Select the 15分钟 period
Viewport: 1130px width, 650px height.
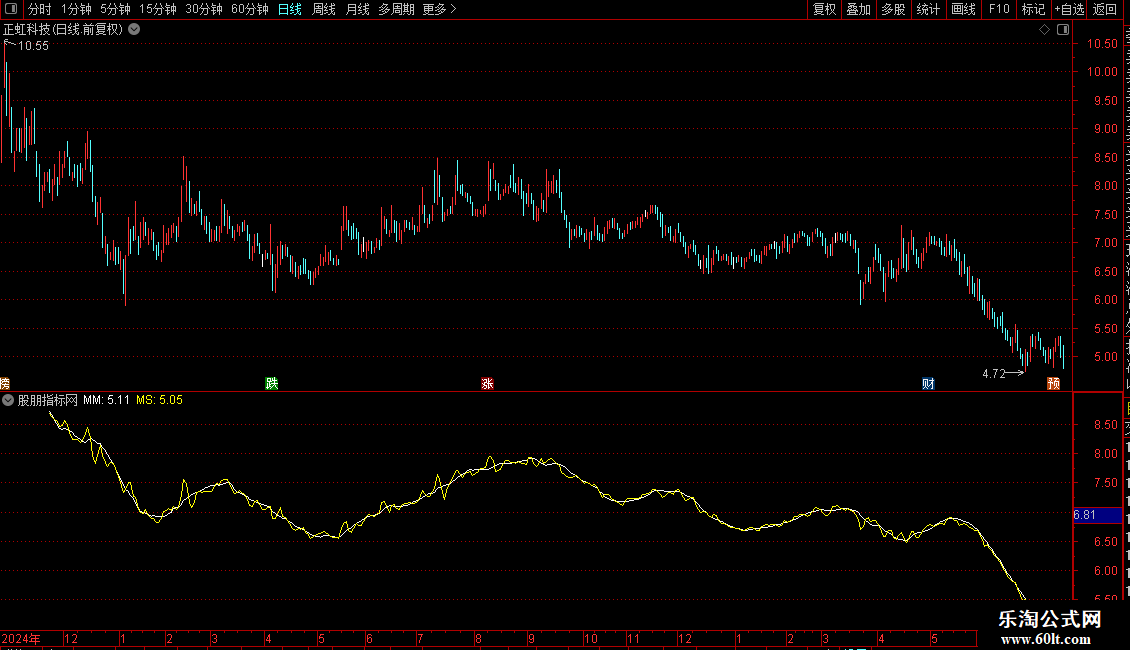pyautogui.click(x=158, y=9)
